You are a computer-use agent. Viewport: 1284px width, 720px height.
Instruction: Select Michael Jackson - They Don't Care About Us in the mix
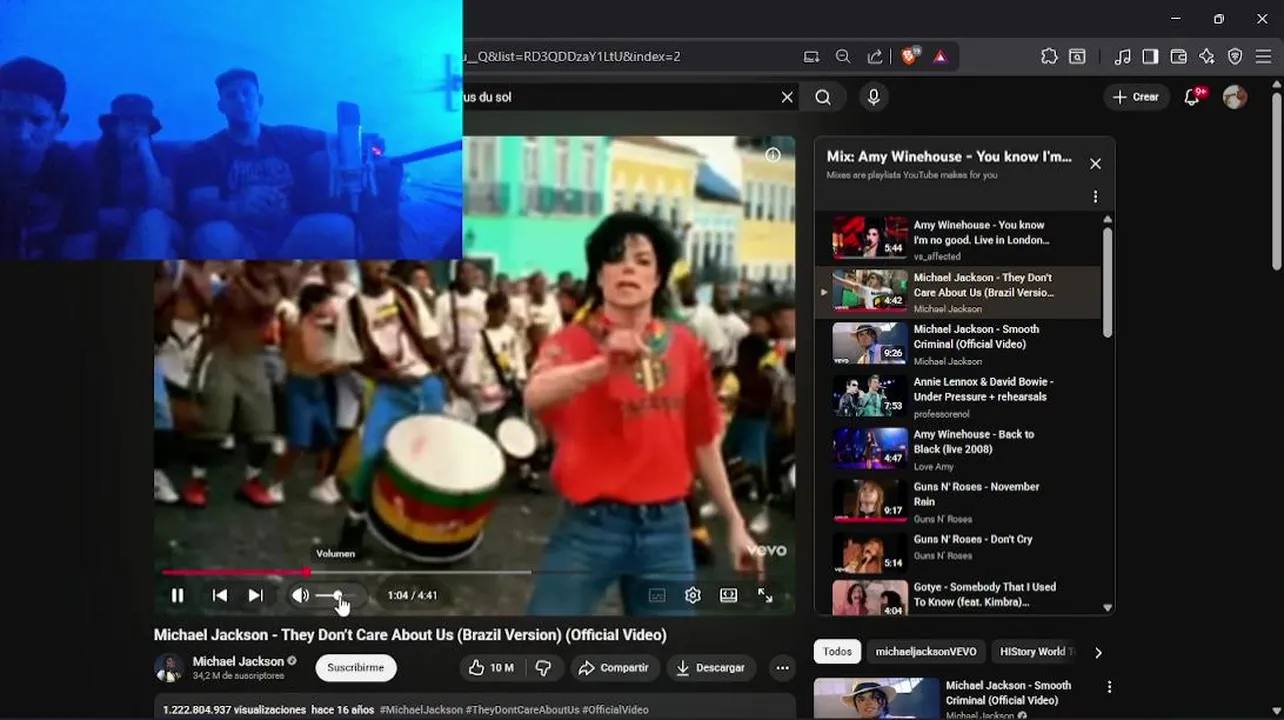click(x=958, y=292)
